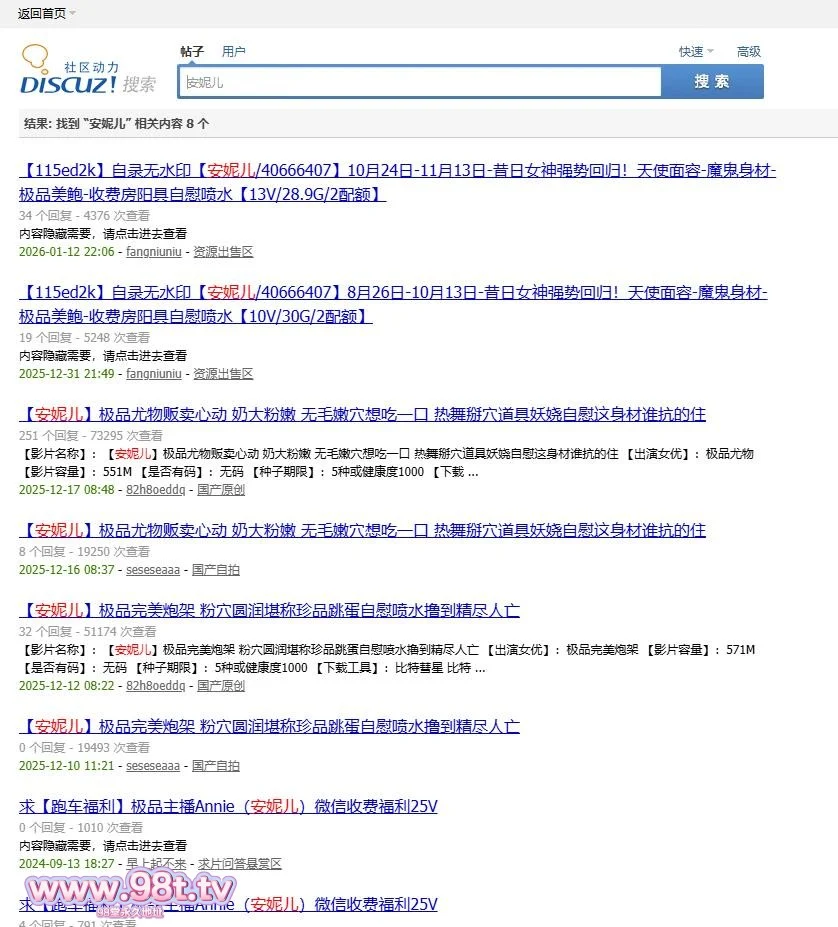Image resolution: width=838 pixels, height=927 pixels.
Task: Open author 早上起不来 profile link
Action: tap(156, 864)
